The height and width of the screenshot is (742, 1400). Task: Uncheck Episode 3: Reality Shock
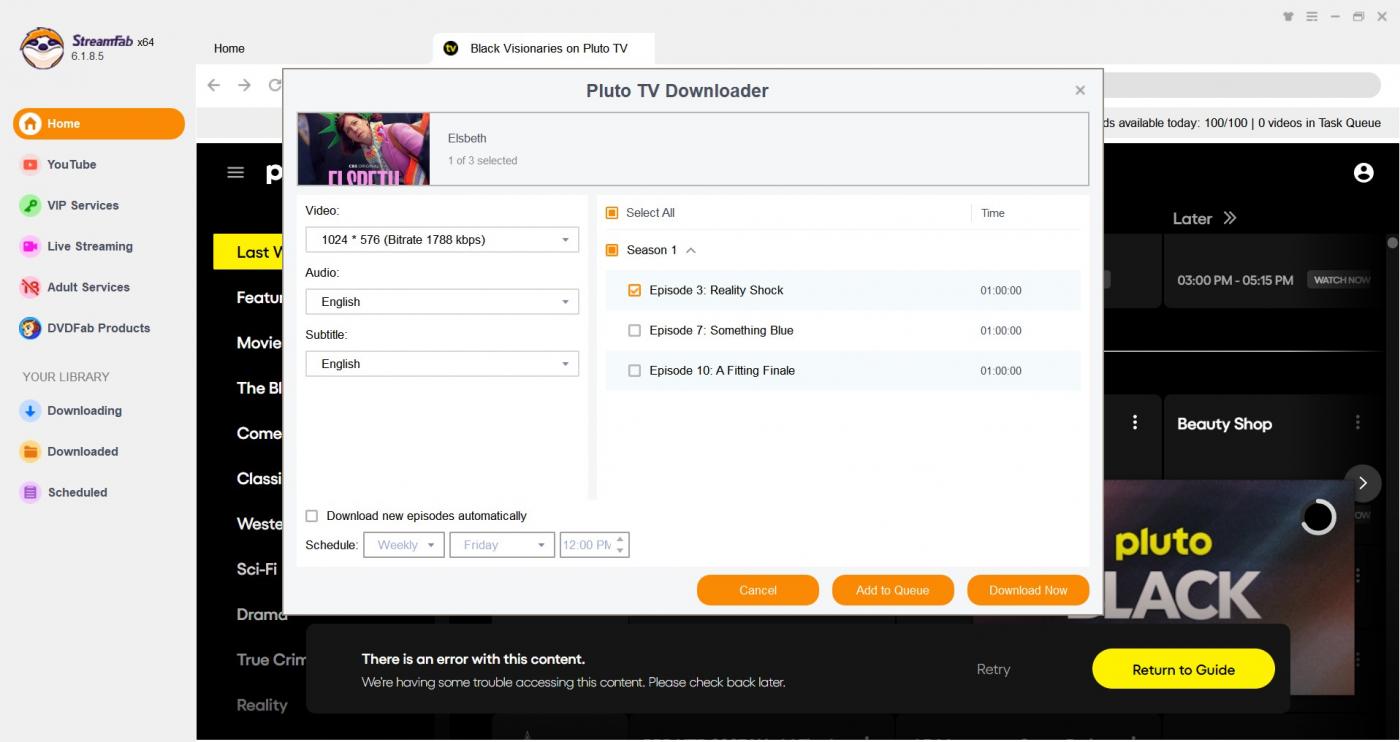(634, 291)
